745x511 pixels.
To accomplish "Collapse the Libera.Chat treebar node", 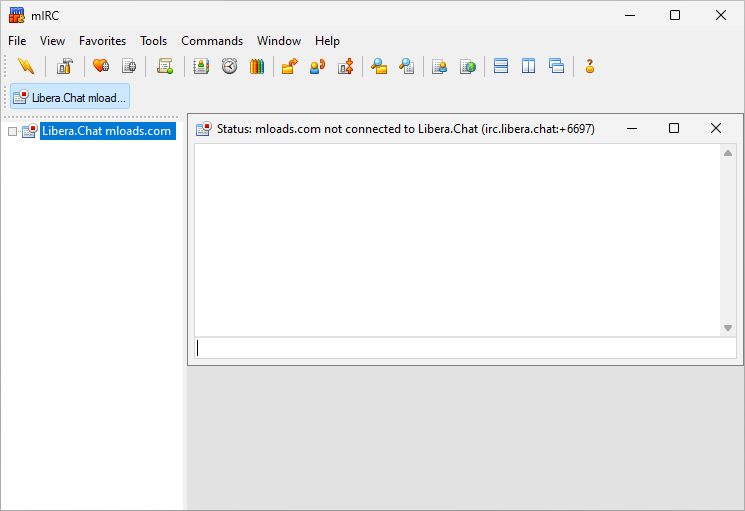I will point(12,132).
